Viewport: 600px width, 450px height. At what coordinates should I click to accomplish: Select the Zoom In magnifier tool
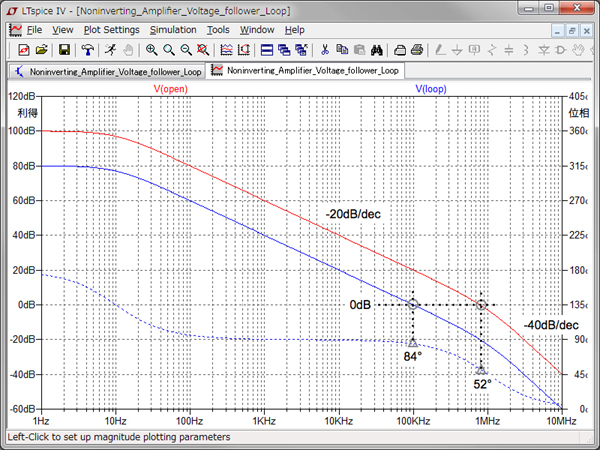(x=152, y=49)
